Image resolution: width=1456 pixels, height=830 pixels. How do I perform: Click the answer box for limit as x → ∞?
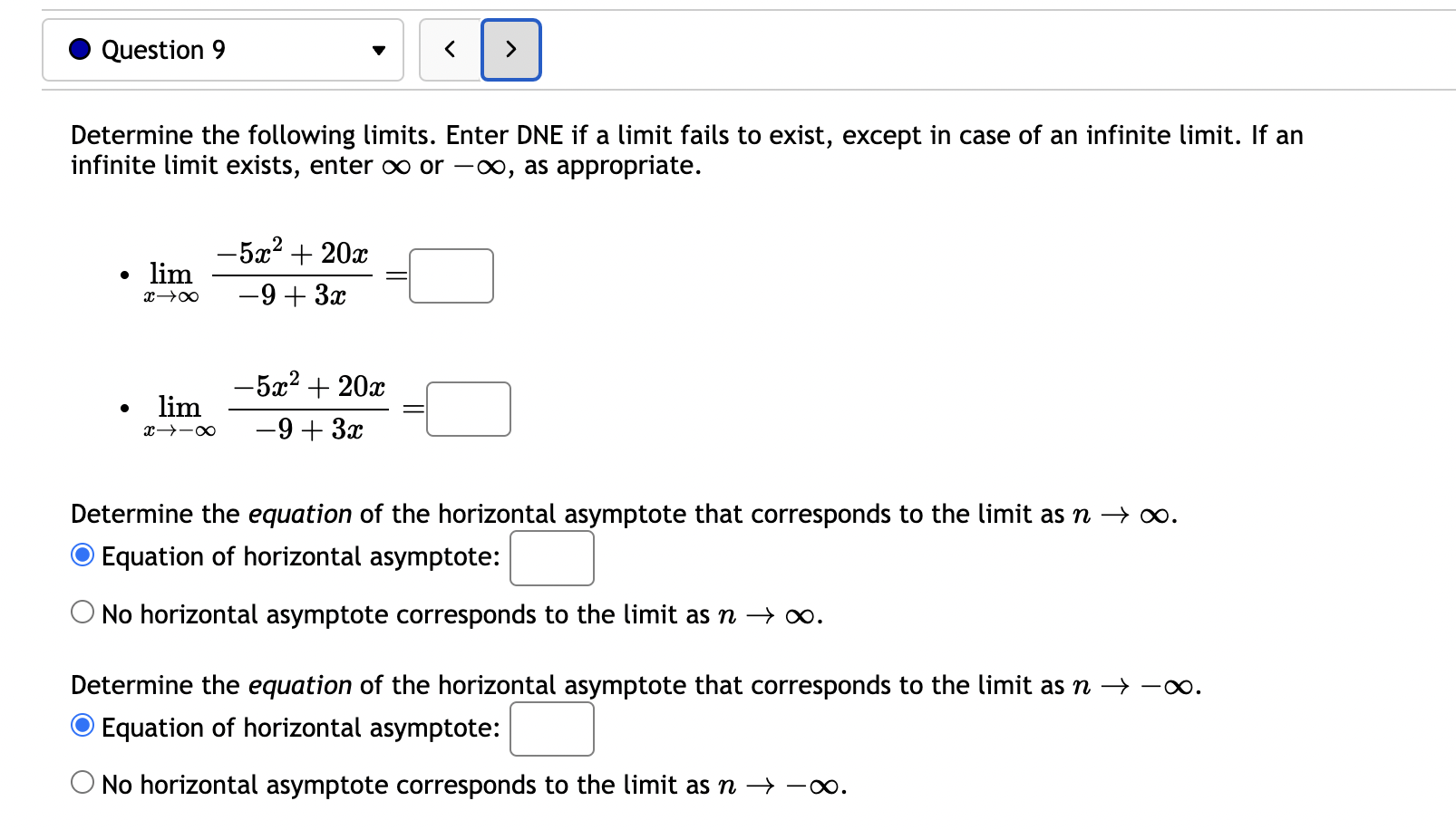click(451, 275)
